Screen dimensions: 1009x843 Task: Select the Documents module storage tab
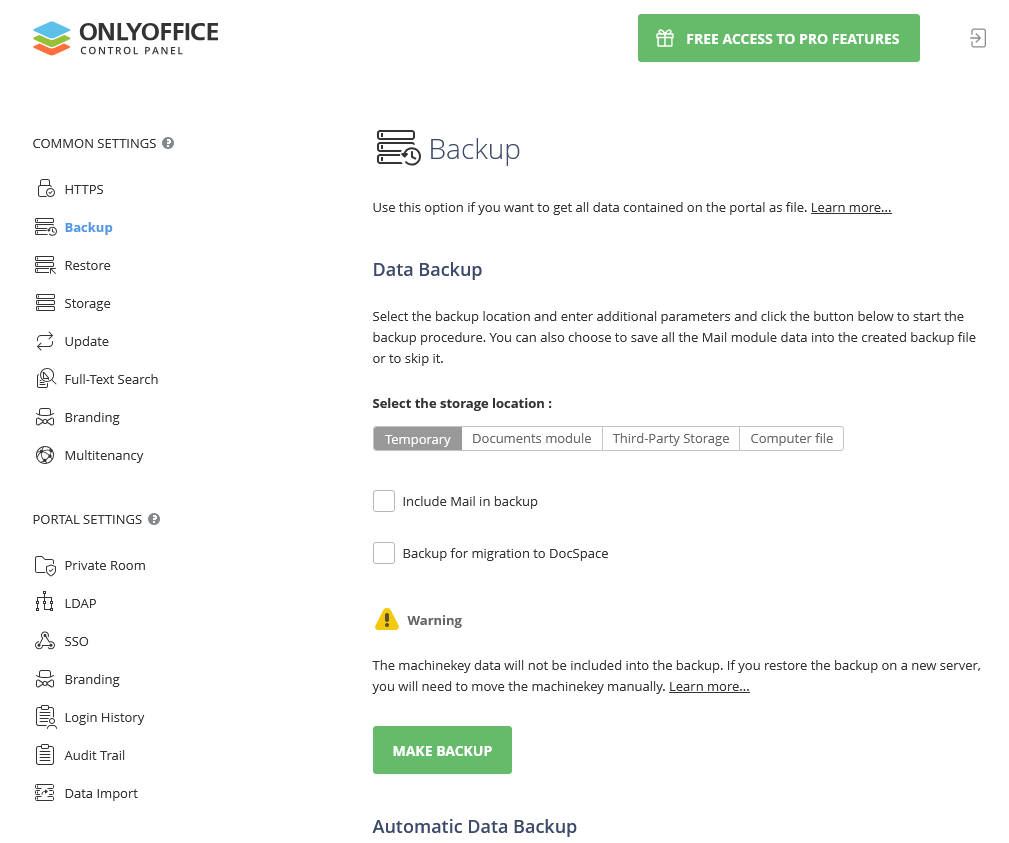point(531,439)
